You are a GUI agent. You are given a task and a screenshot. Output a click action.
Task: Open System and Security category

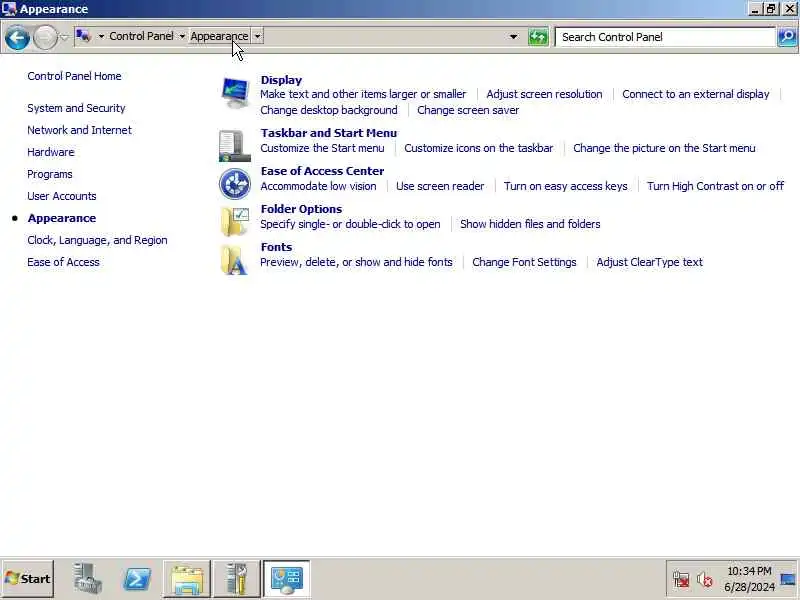coord(77,108)
